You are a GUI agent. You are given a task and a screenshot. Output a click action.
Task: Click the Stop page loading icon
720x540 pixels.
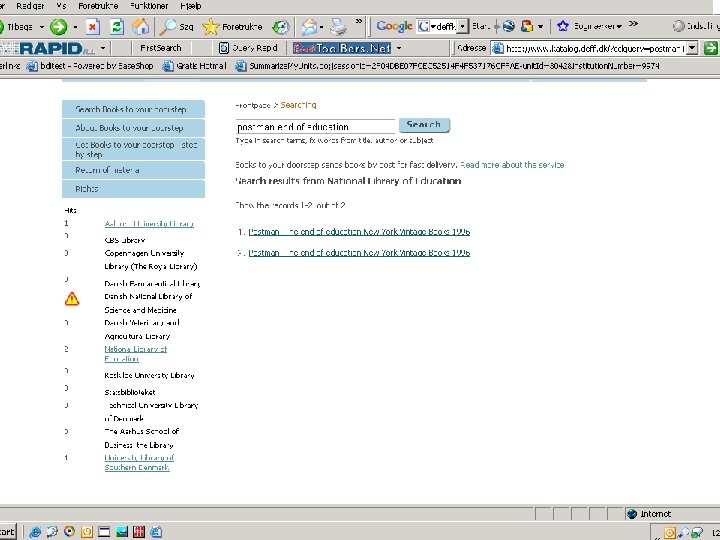pyautogui.click(x=92, y=27)
